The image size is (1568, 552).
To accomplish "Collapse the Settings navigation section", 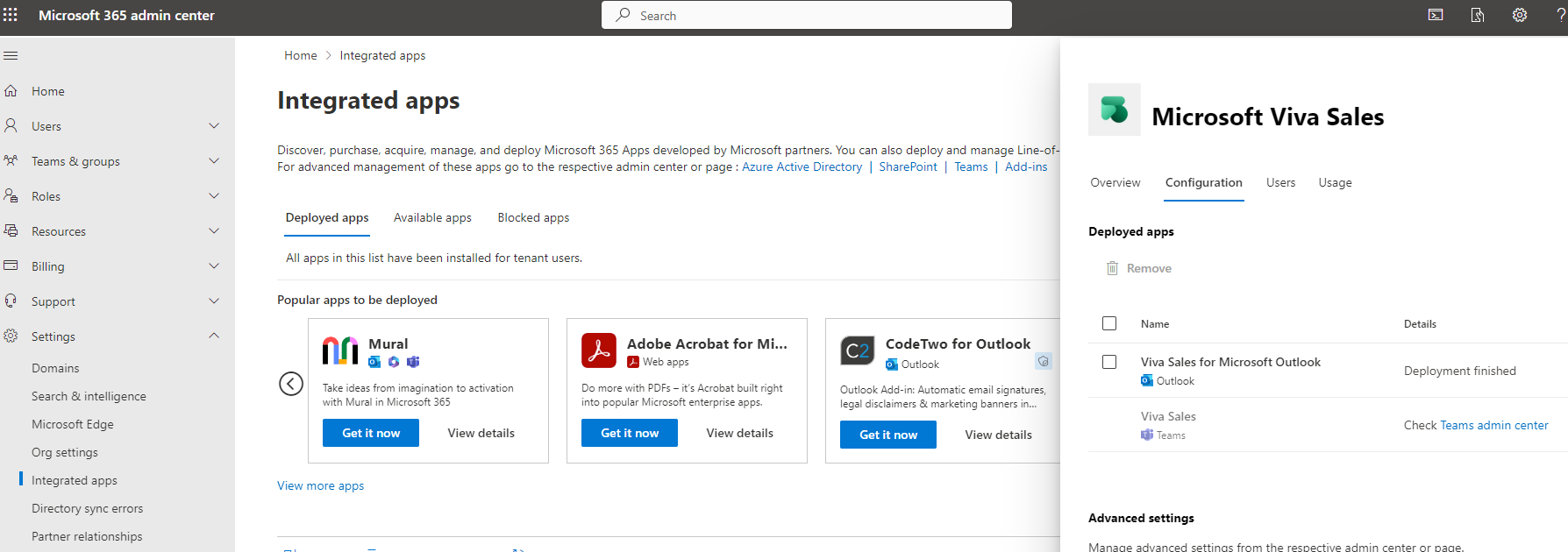I will click(x=214, y=336).
